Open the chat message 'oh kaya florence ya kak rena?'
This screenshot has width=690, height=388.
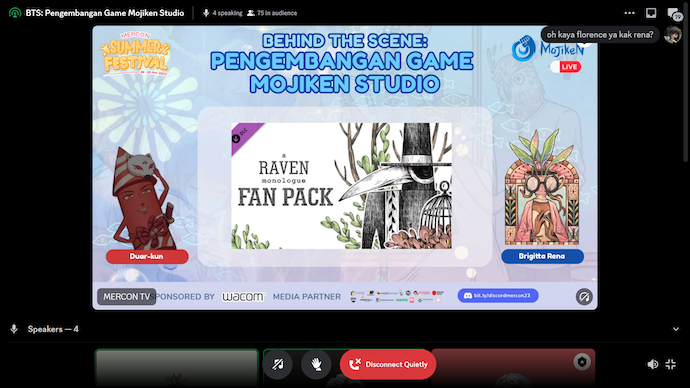point(600,34)
